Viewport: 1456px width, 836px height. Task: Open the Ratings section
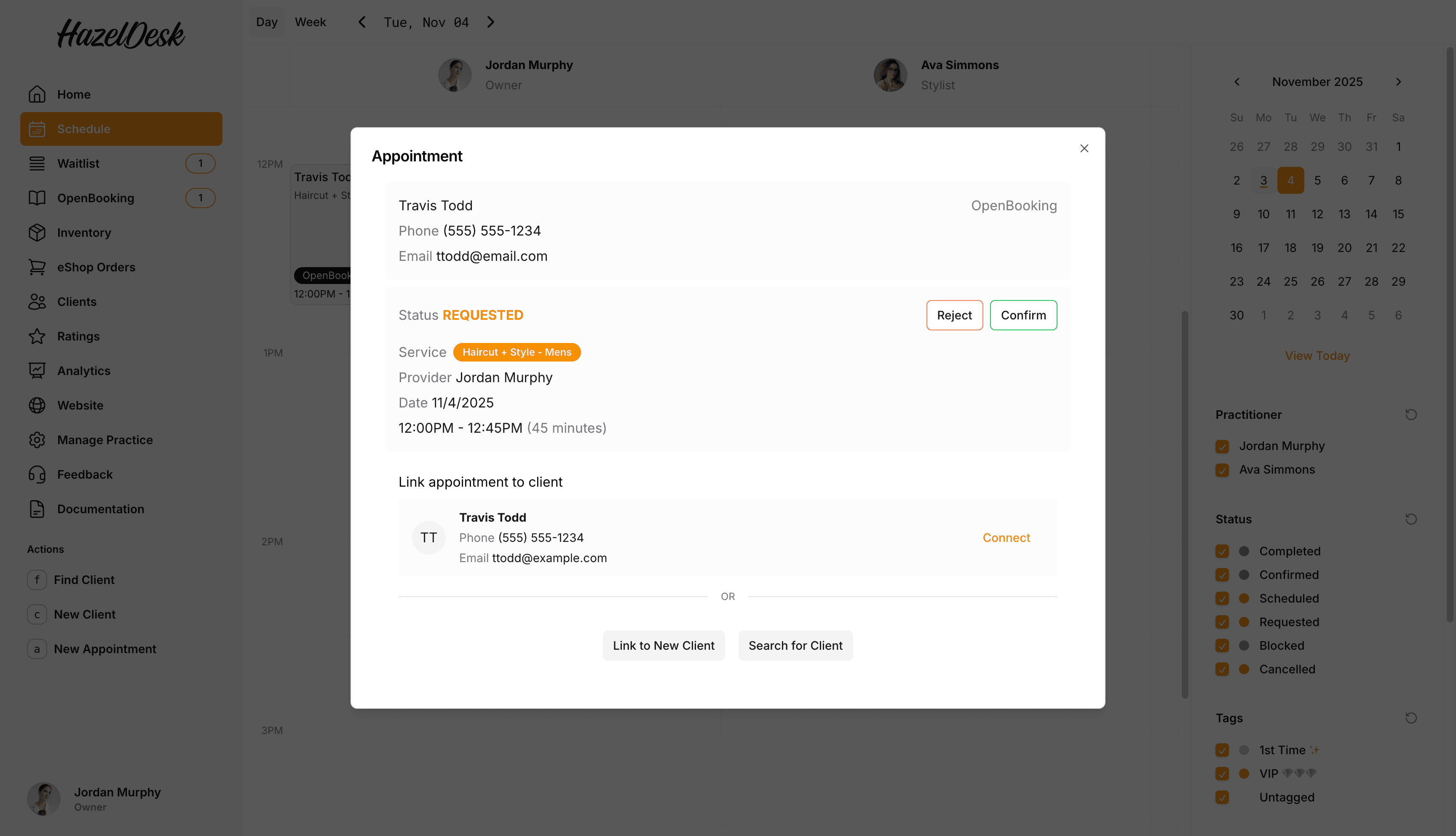(x=78, y=336)
